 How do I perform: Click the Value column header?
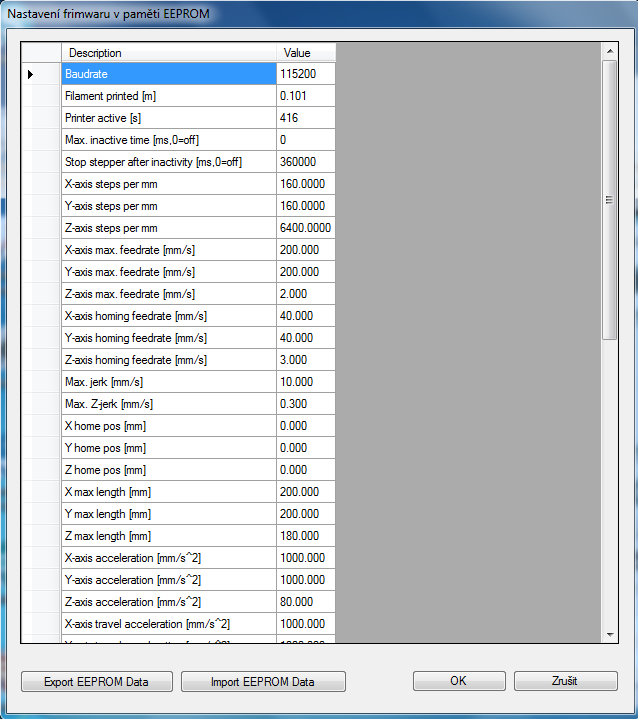[x=305, y=53]
